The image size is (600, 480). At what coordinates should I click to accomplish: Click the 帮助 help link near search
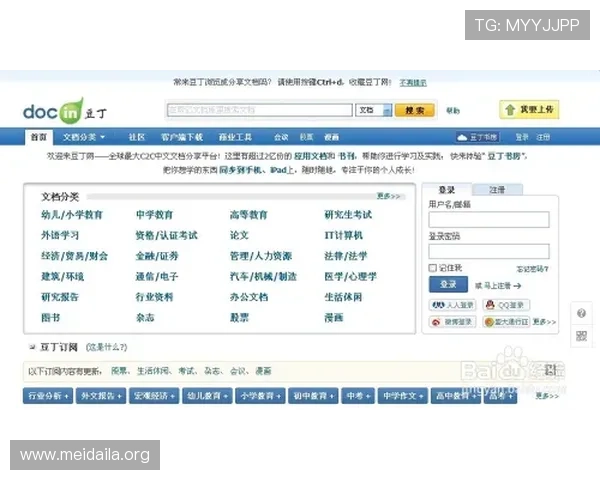453,111
